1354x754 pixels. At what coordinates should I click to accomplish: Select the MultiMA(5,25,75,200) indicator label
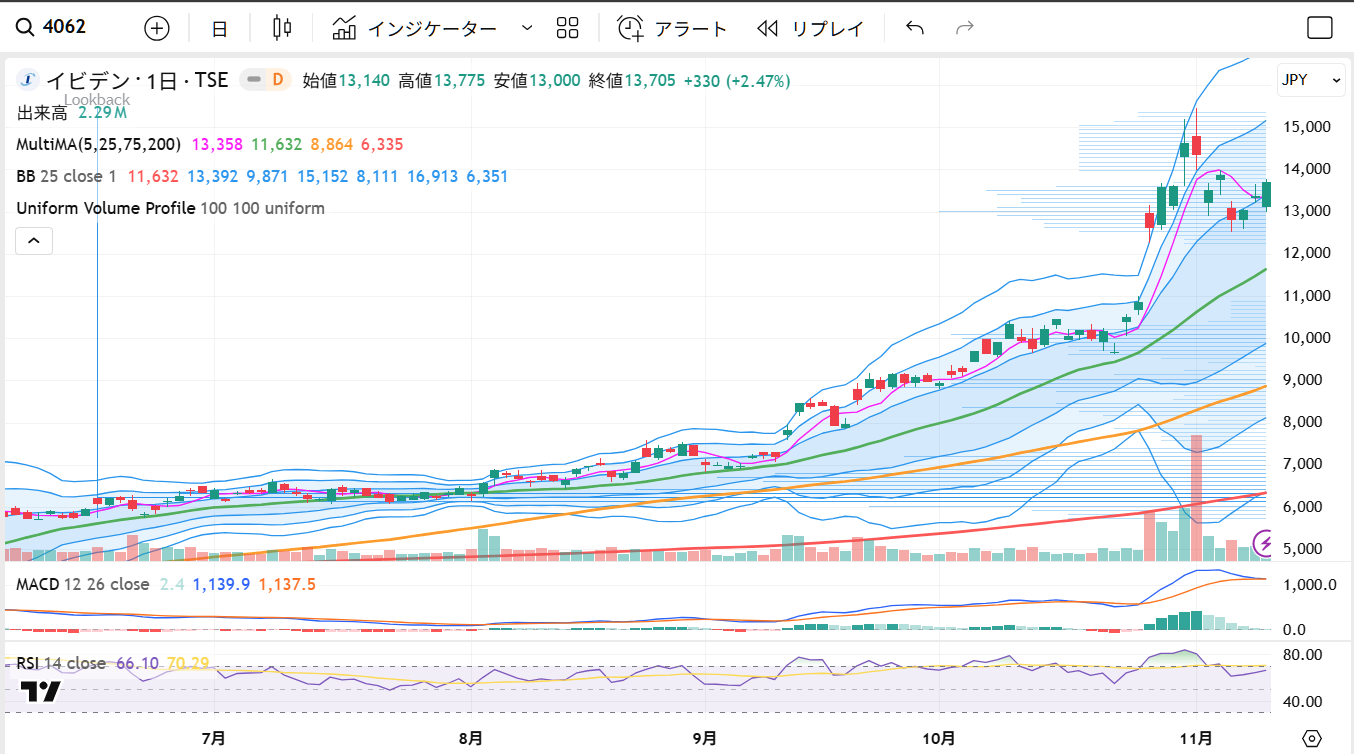point(100,144)
